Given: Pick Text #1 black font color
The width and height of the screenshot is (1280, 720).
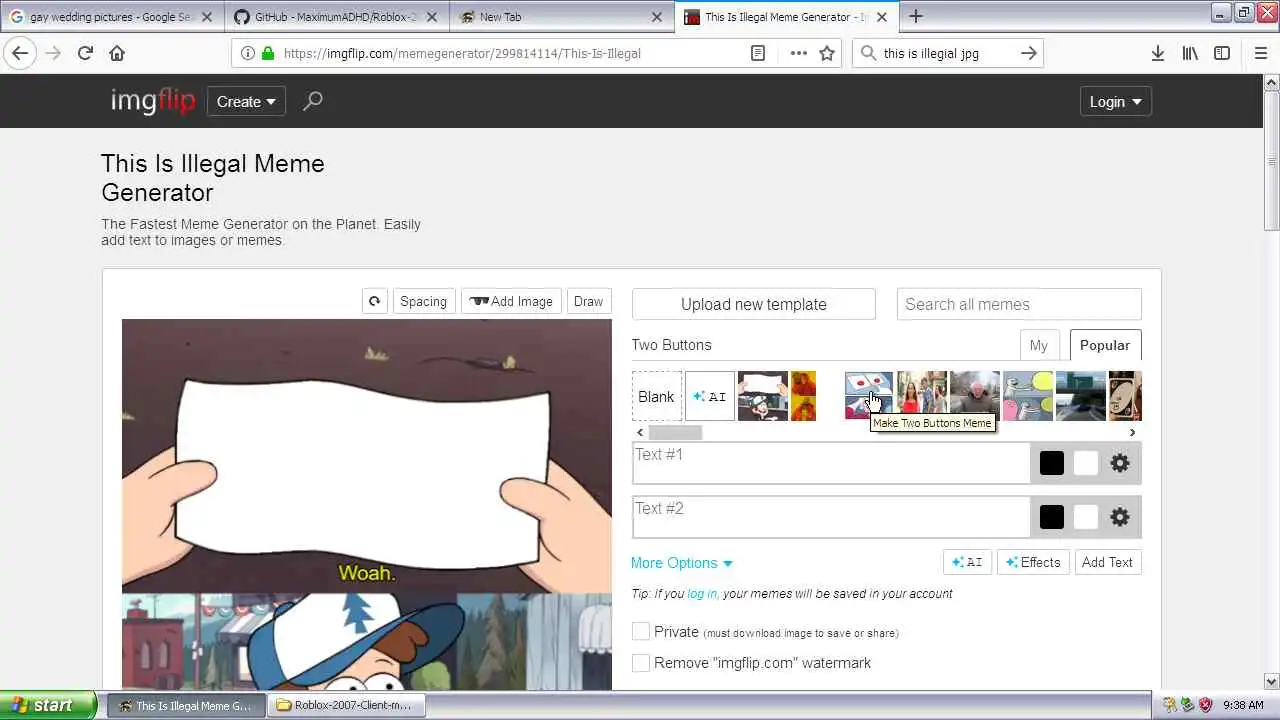Looking at the screenshot, I should tap(1051, 463).
